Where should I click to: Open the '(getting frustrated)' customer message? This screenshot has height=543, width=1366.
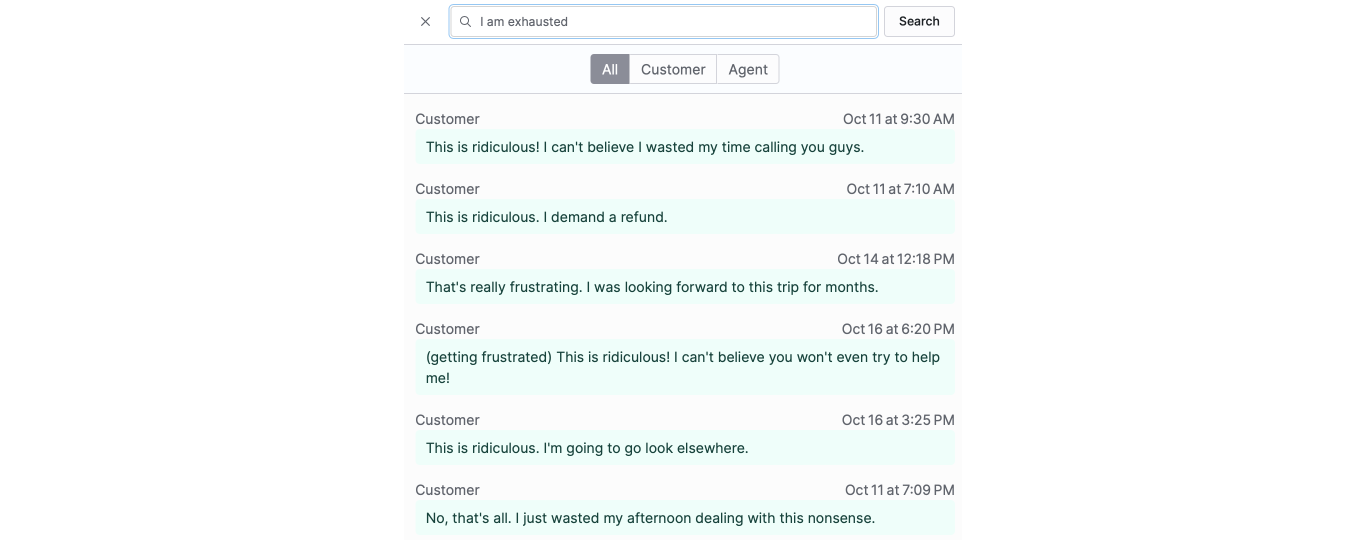pos(682,367)
